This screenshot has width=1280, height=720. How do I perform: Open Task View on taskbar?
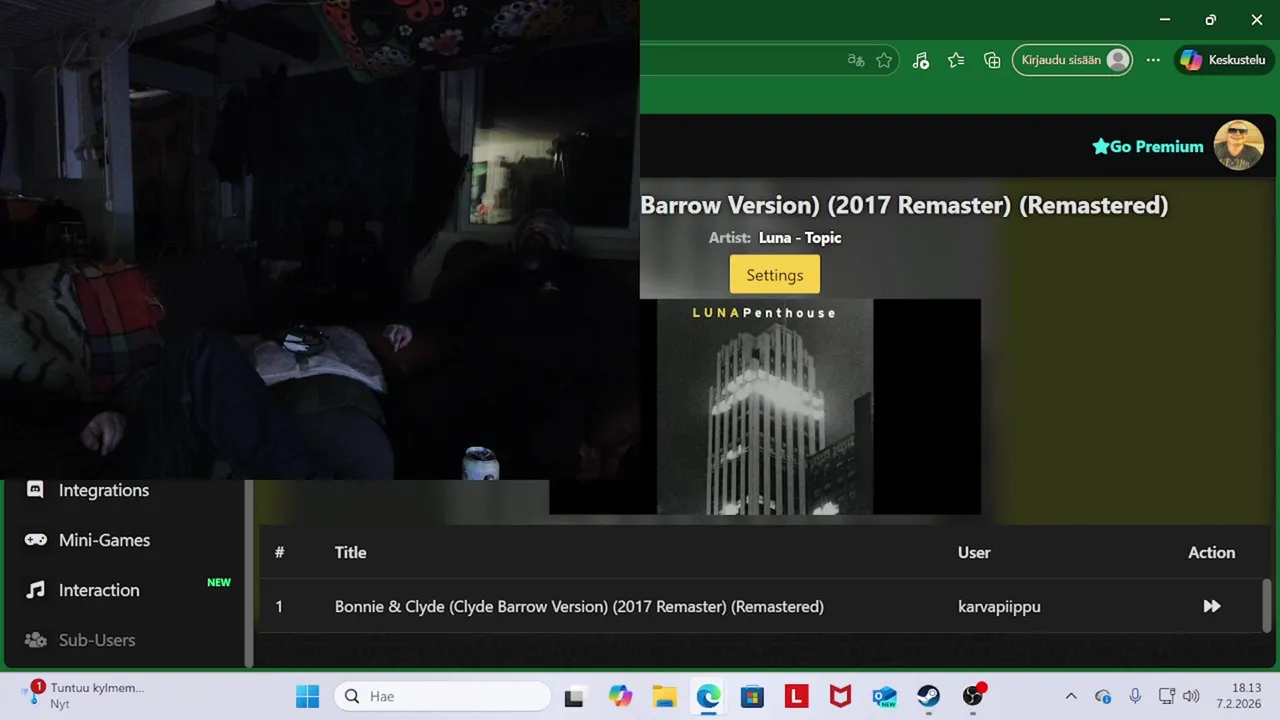click(x=574, y=696)
